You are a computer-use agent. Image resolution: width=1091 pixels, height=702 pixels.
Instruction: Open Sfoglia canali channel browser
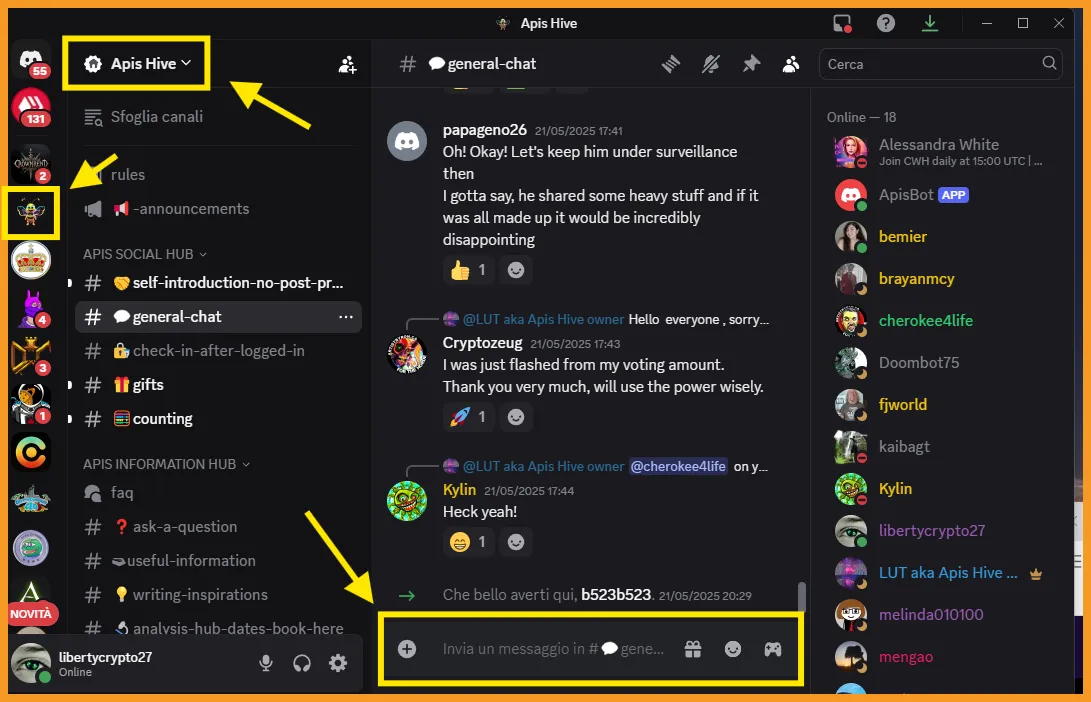[x=144, y=117]
